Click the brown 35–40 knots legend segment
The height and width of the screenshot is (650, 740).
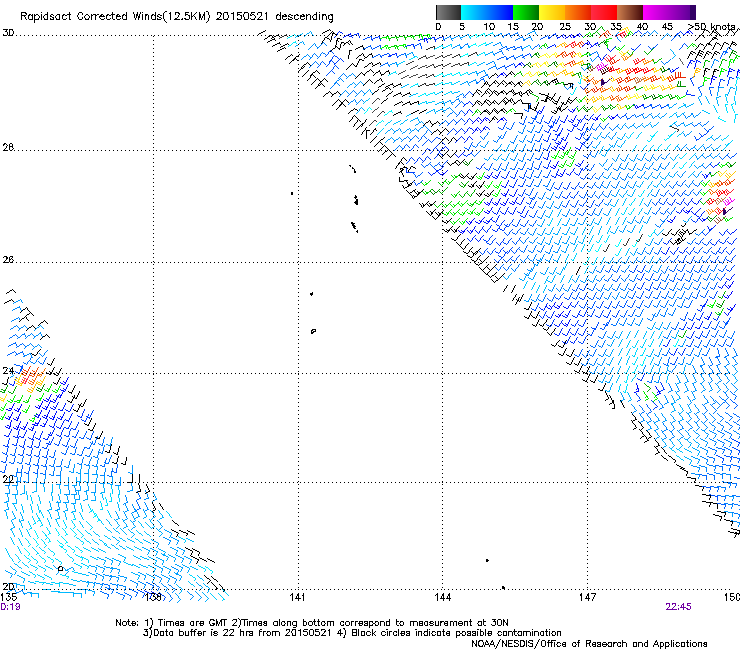pyautogui.click(x=630, y=12)
